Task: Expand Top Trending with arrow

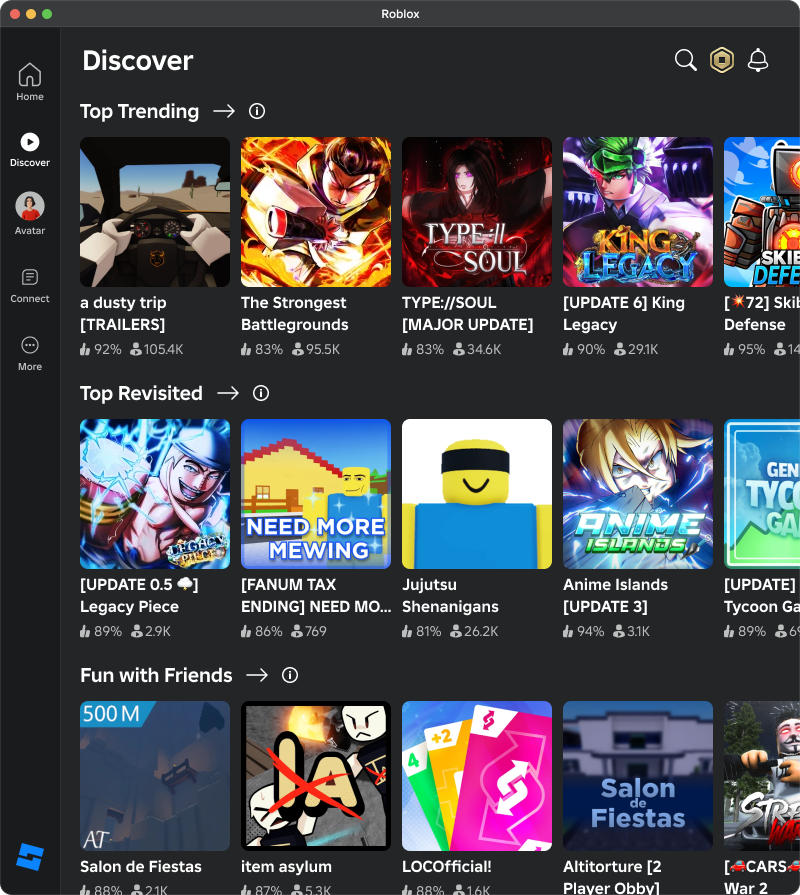Action: [x=224, y=111]
